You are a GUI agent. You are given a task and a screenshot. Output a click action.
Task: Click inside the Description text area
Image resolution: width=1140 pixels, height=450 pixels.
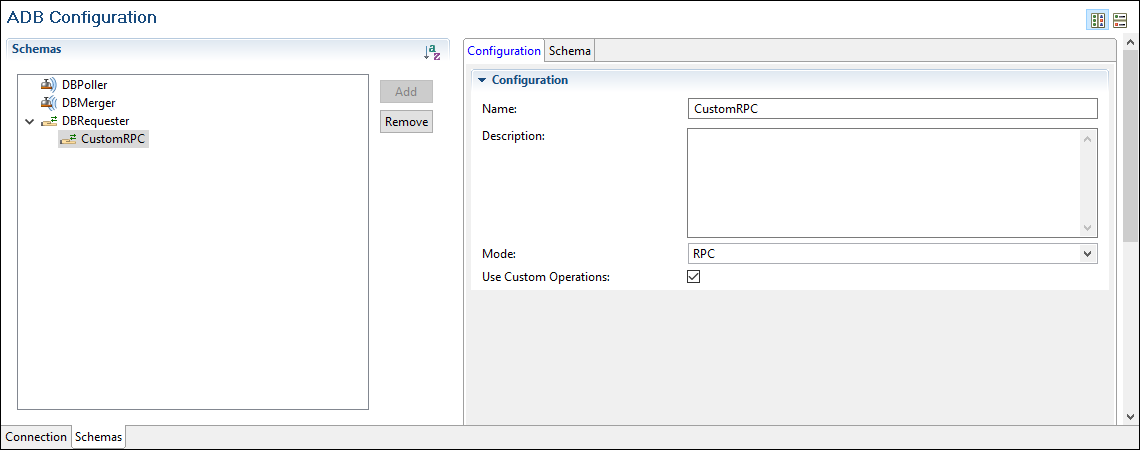882,182
